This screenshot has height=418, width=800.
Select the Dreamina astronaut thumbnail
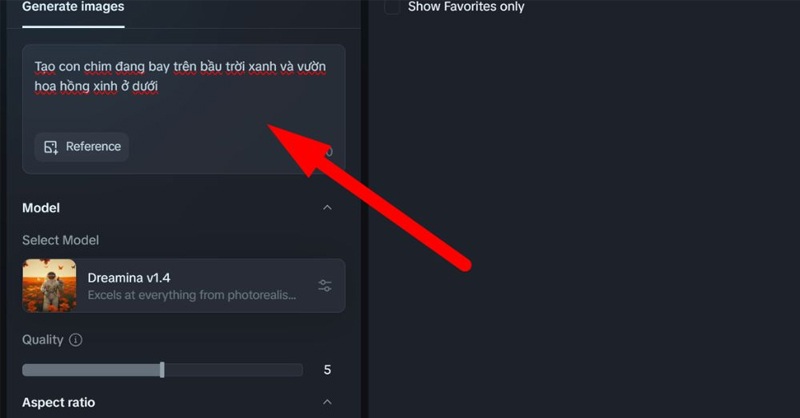click(x=49, y=285)
